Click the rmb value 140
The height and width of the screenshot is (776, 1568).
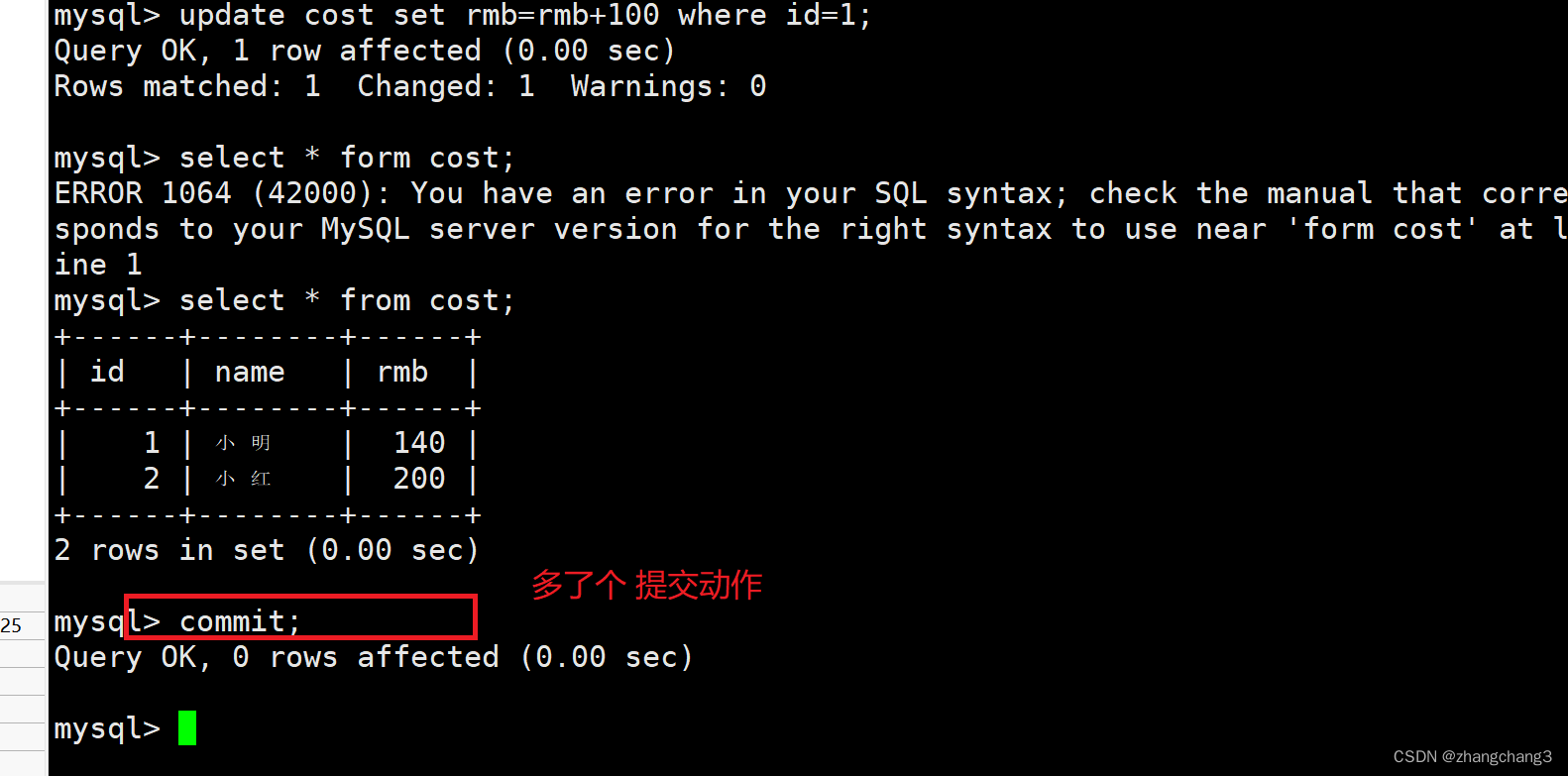pyautogui.click(x=419, y=442)
